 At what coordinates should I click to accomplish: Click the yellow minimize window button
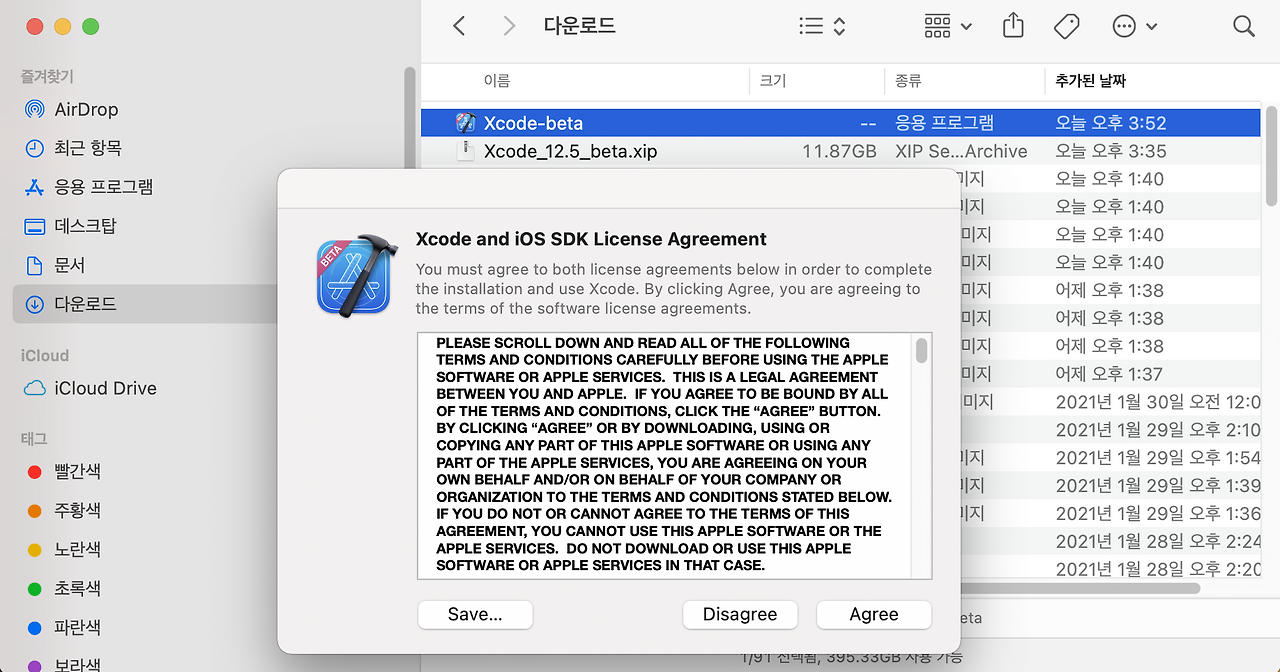point(62,26)
